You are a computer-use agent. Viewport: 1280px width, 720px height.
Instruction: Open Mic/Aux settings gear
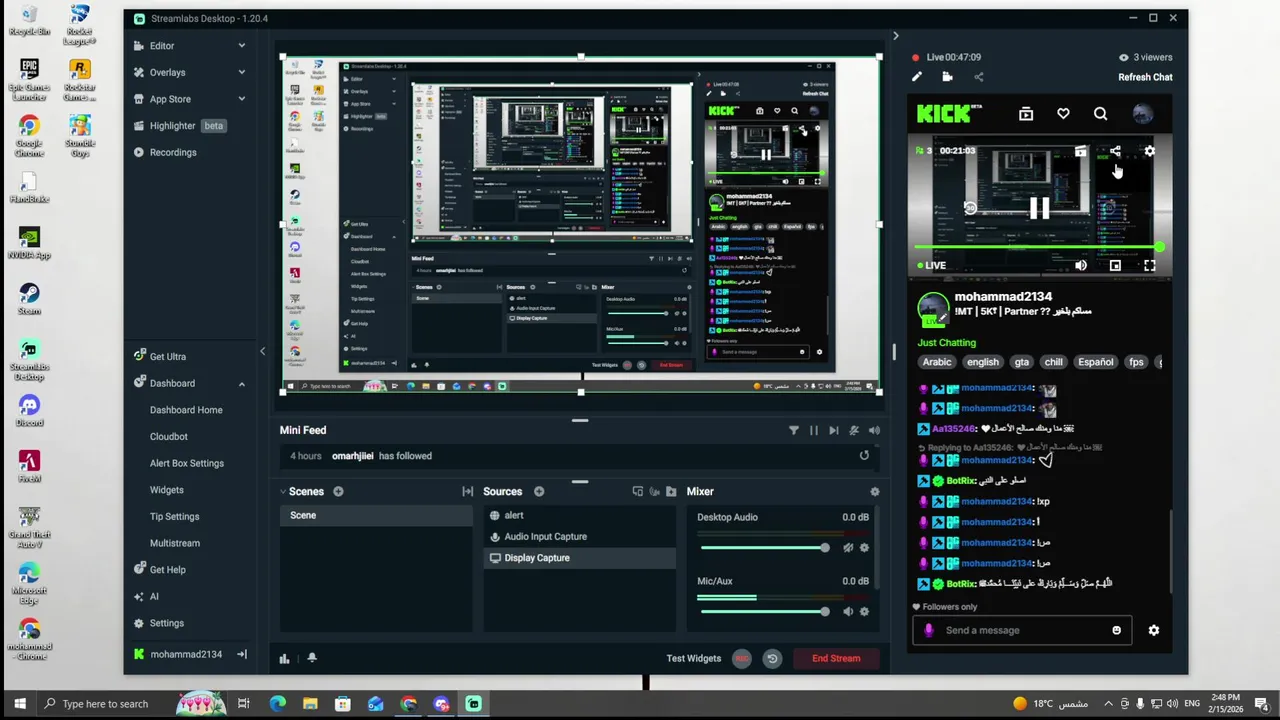865,611
